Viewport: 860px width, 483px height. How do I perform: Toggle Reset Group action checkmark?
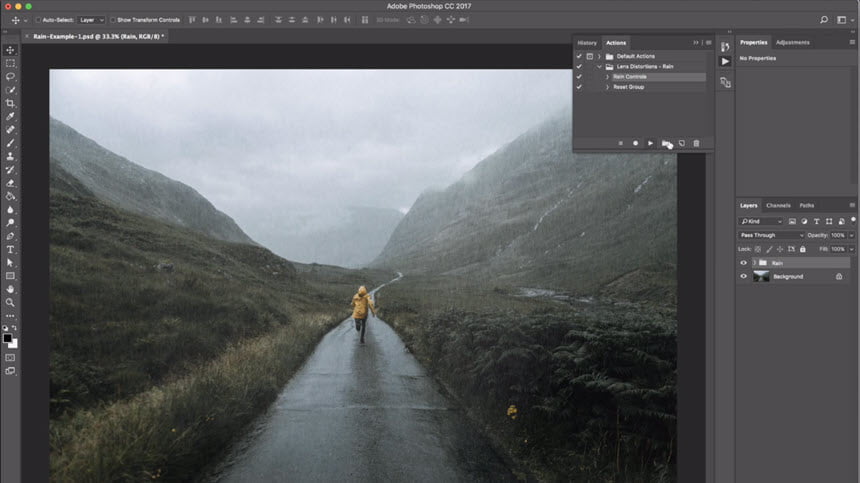click(x=579, y=87)
